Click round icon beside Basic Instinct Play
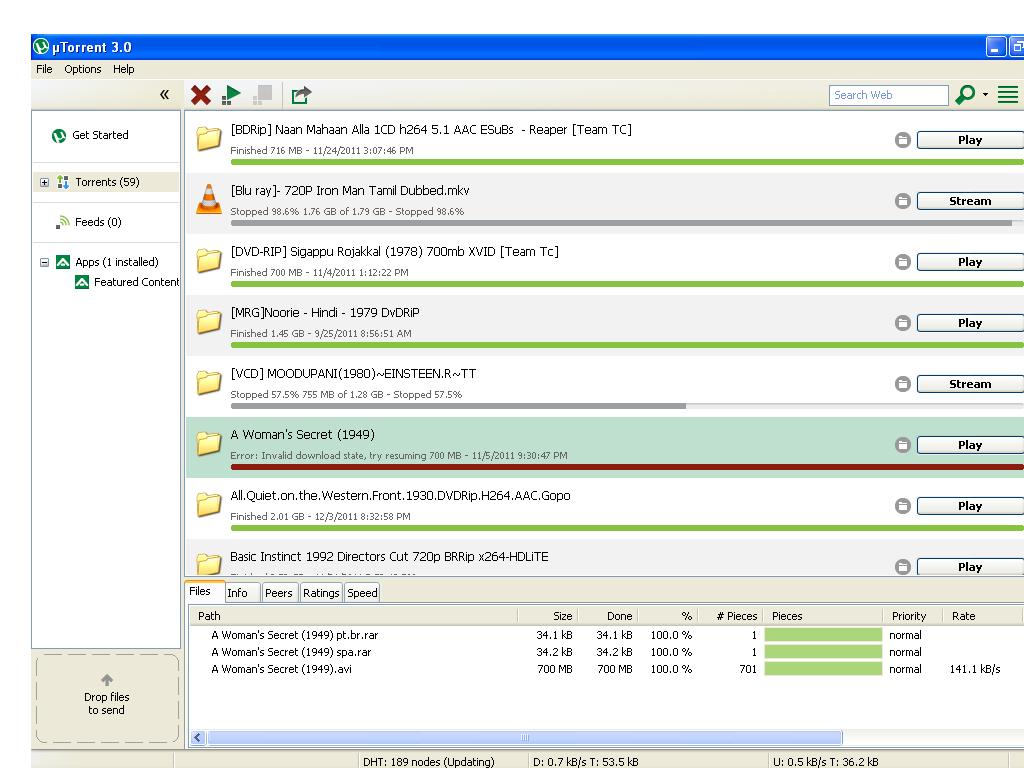This screenshot has height=768, width=1024. (903, 567)
